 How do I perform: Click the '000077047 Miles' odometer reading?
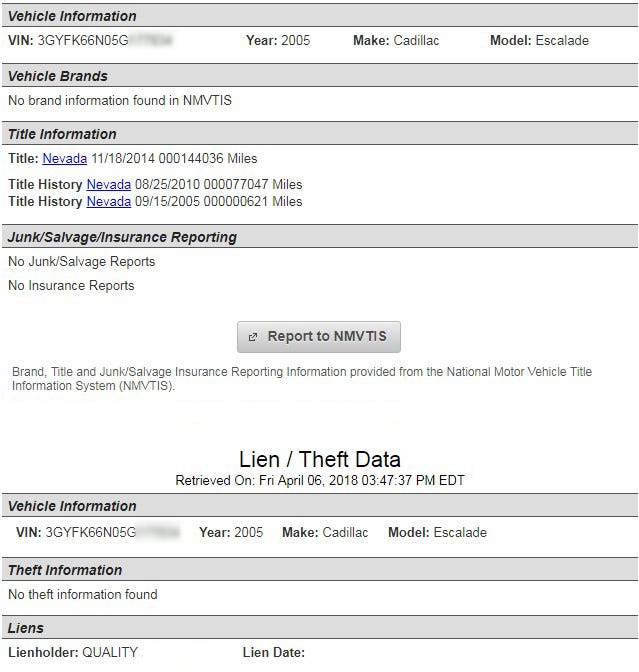253,184
